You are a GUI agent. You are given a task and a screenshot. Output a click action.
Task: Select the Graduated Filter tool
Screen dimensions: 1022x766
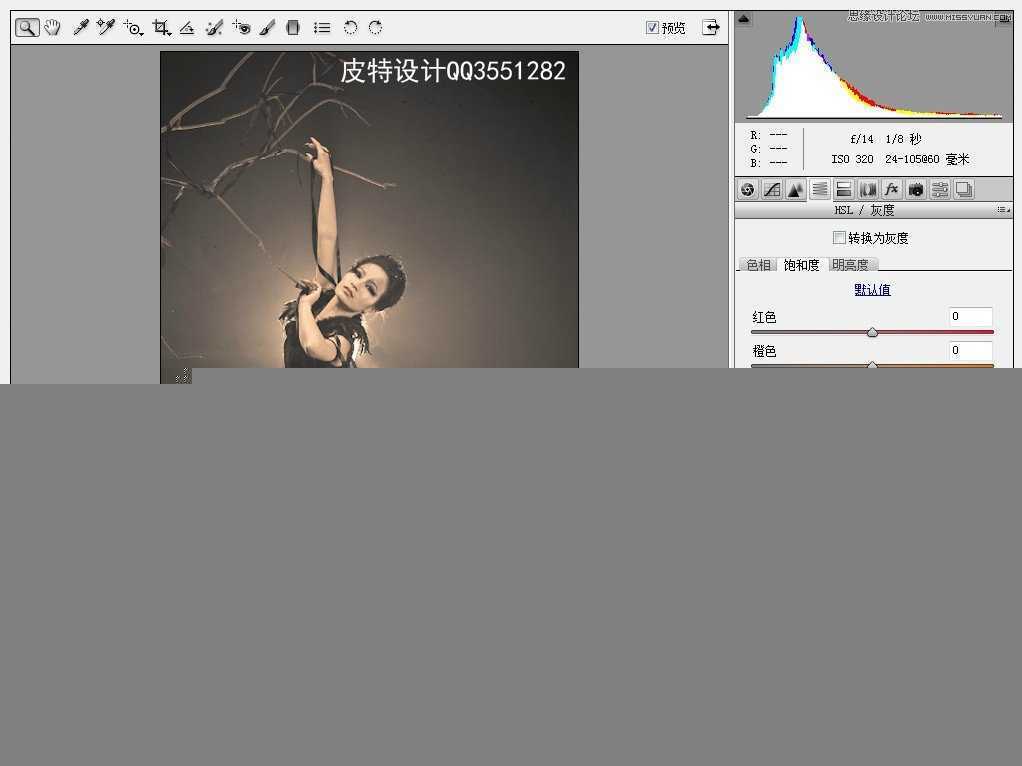293,28
